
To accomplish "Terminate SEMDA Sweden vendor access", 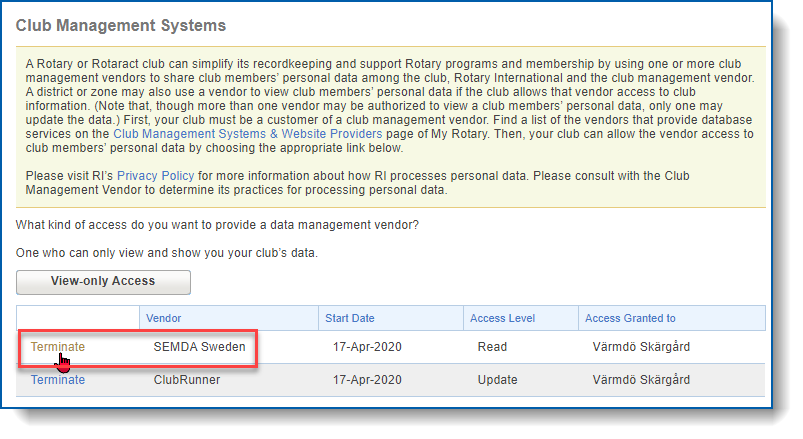I will coord(58,347).
